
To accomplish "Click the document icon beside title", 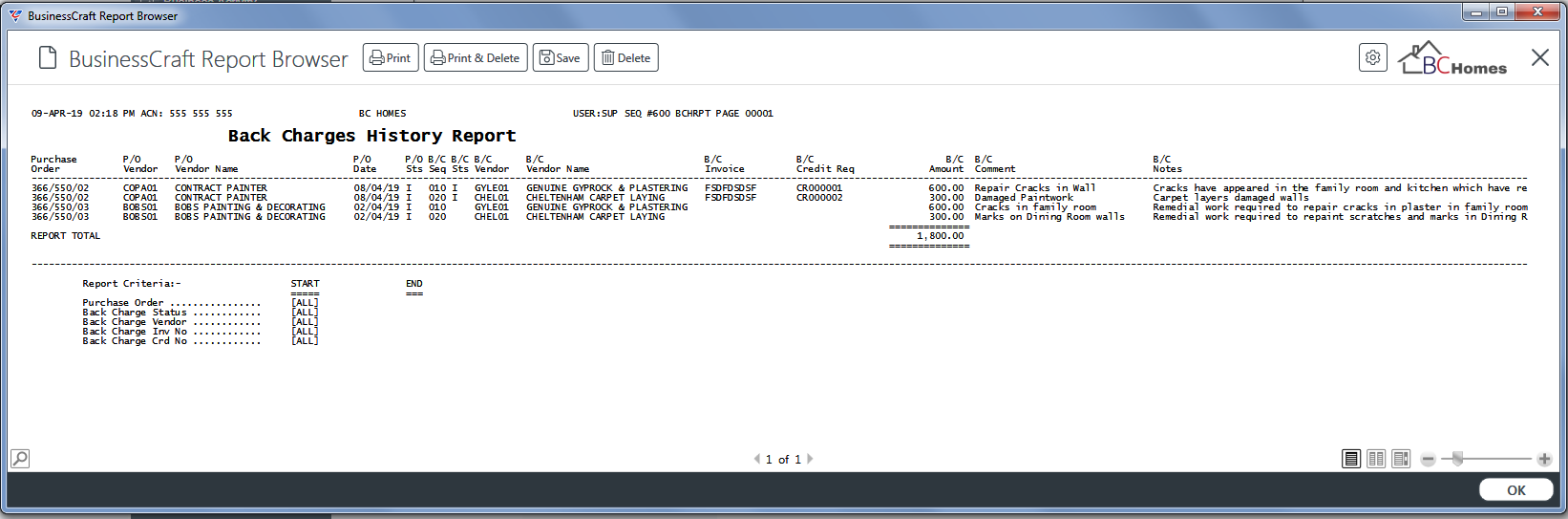I will (47, 58).
